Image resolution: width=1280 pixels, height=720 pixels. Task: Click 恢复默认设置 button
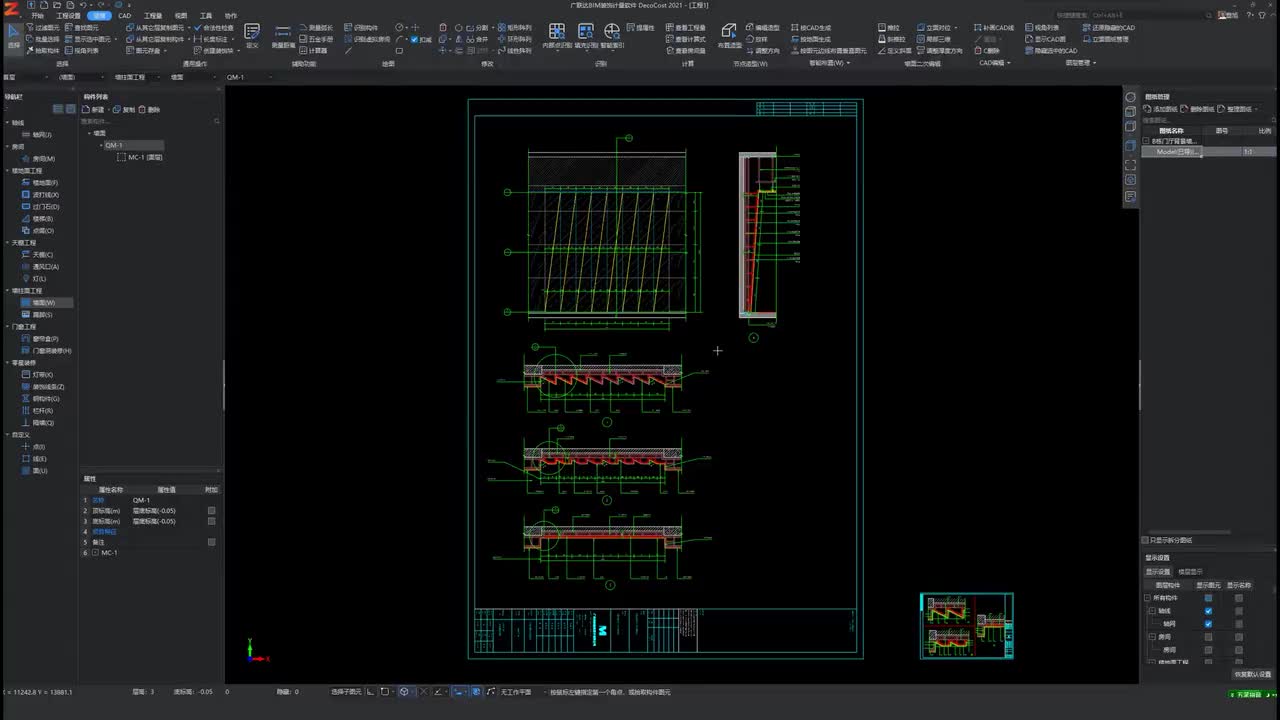[x=1252, y=674]
